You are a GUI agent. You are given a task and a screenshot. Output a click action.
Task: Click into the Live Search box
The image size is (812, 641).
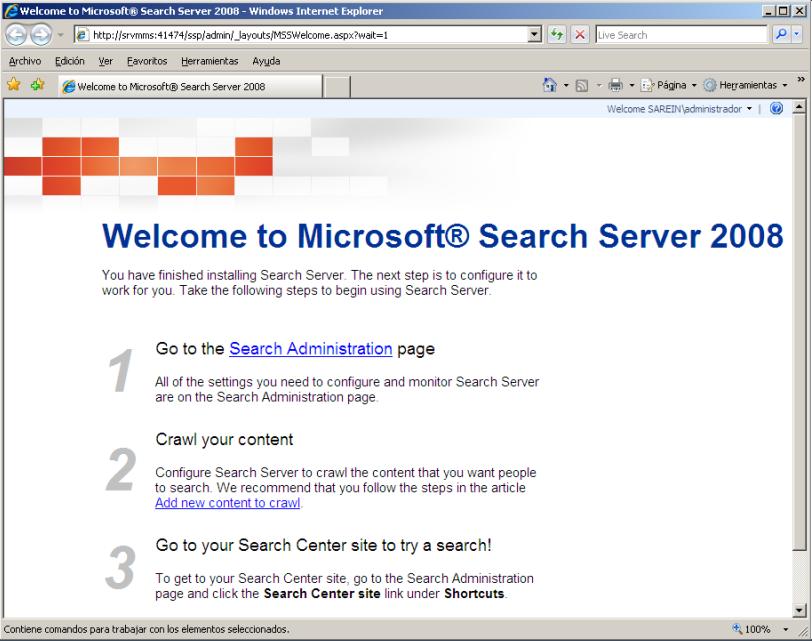pyautogui.click(x=681, y=35)
